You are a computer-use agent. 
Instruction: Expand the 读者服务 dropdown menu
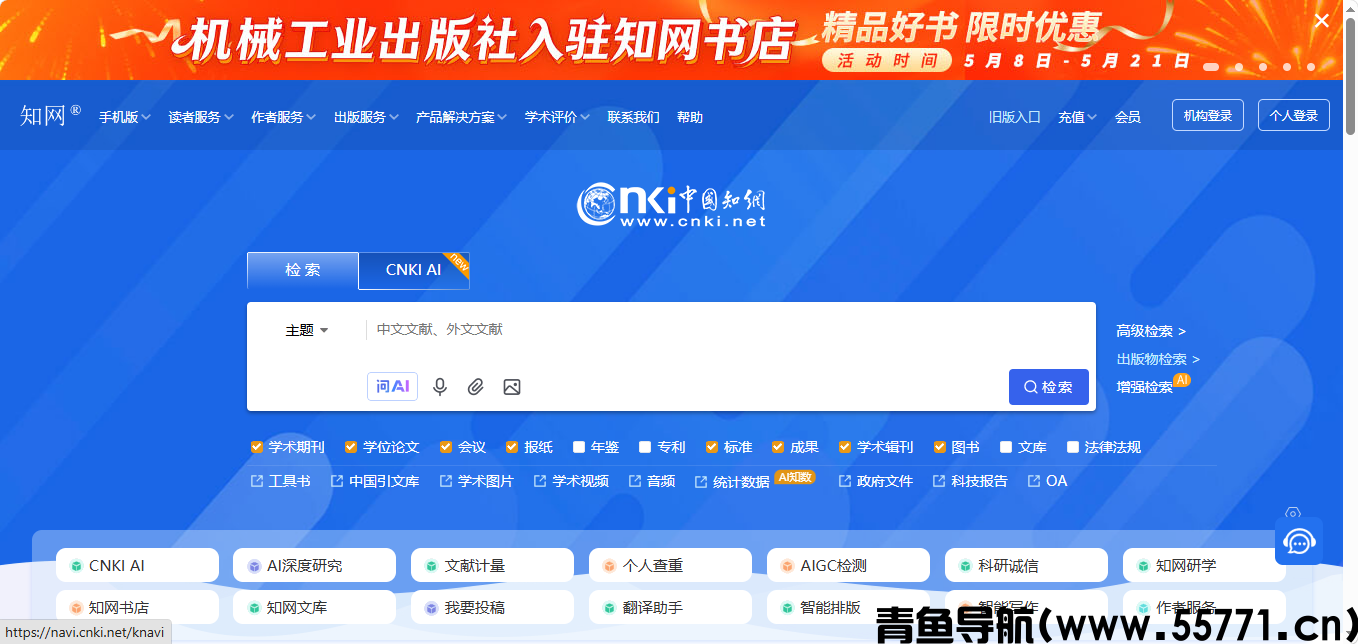click(x=201, y=117)
